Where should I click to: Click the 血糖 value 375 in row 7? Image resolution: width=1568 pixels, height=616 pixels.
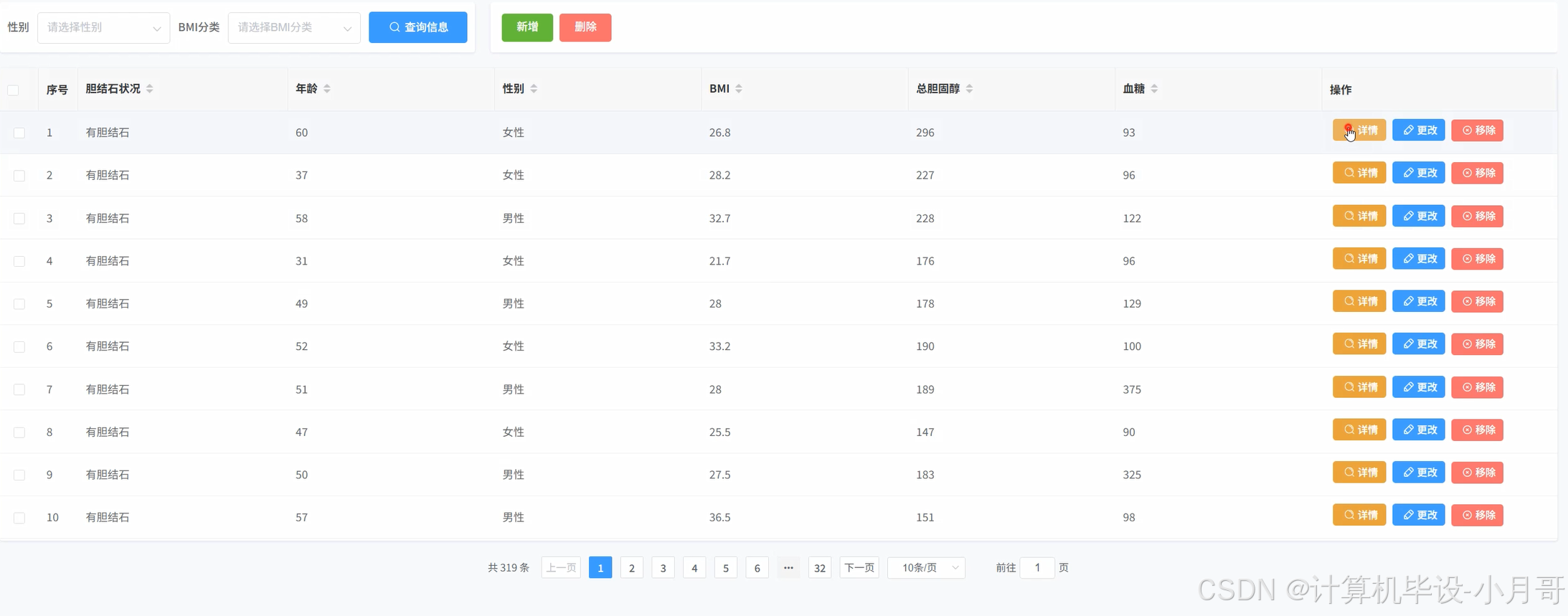[x=1132, y=389]
